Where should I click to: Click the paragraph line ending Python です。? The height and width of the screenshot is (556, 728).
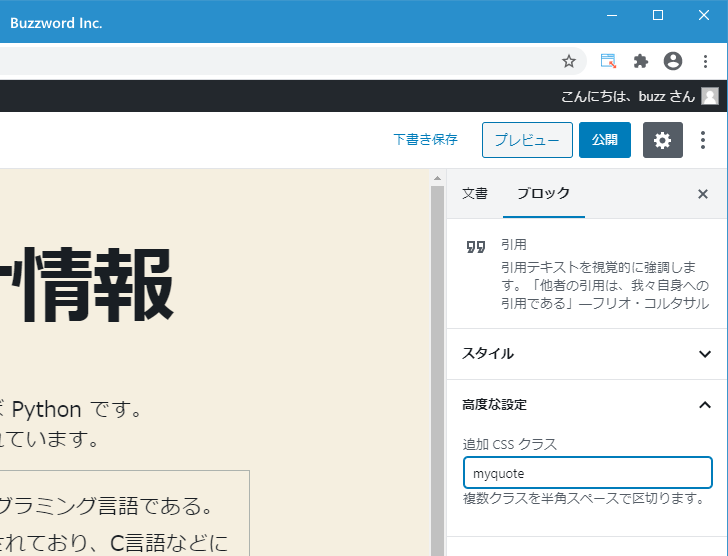click(72, 409)
